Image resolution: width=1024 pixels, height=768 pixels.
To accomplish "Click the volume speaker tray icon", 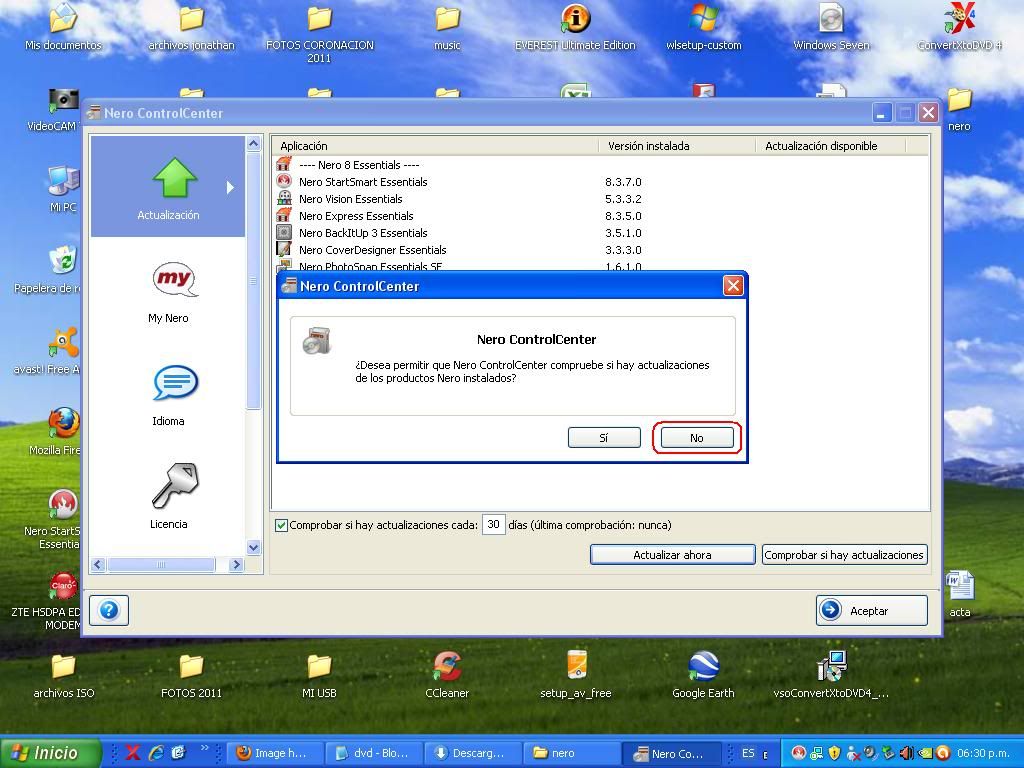I will pyautogui.click(x=906, y=753).
